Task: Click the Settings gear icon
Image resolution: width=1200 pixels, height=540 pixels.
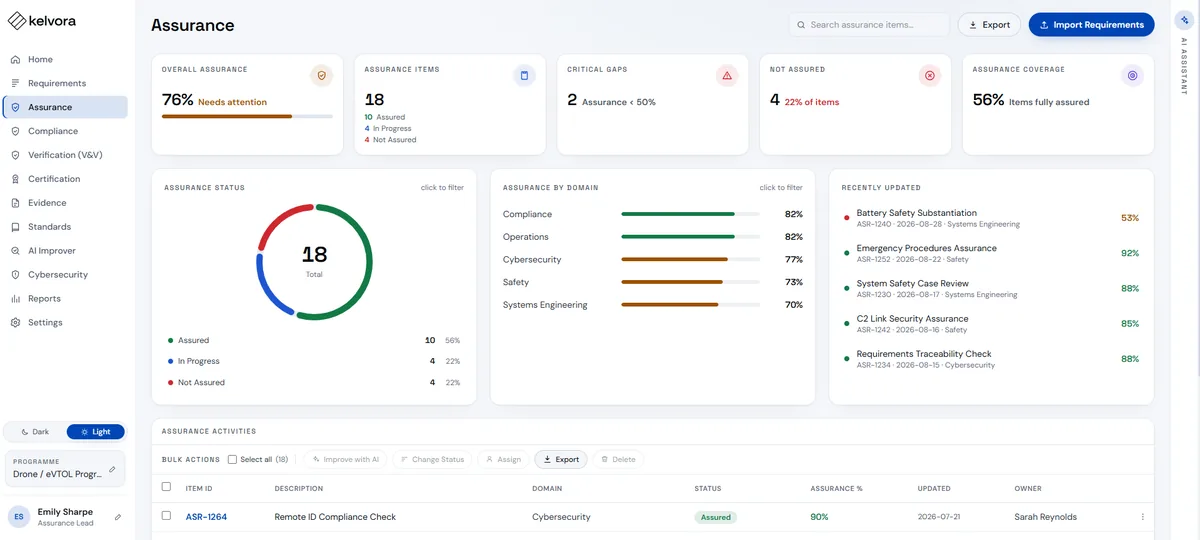Action: 15,323
